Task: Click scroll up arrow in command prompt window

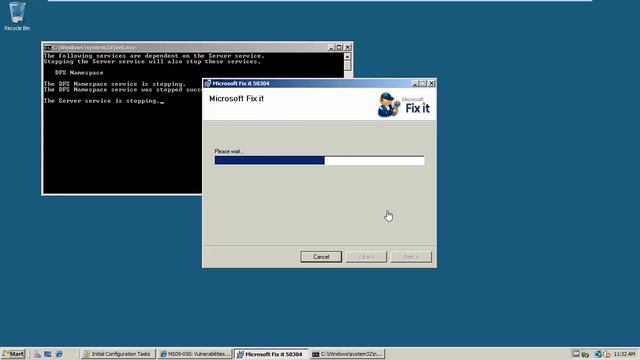Action: [347, 56]
